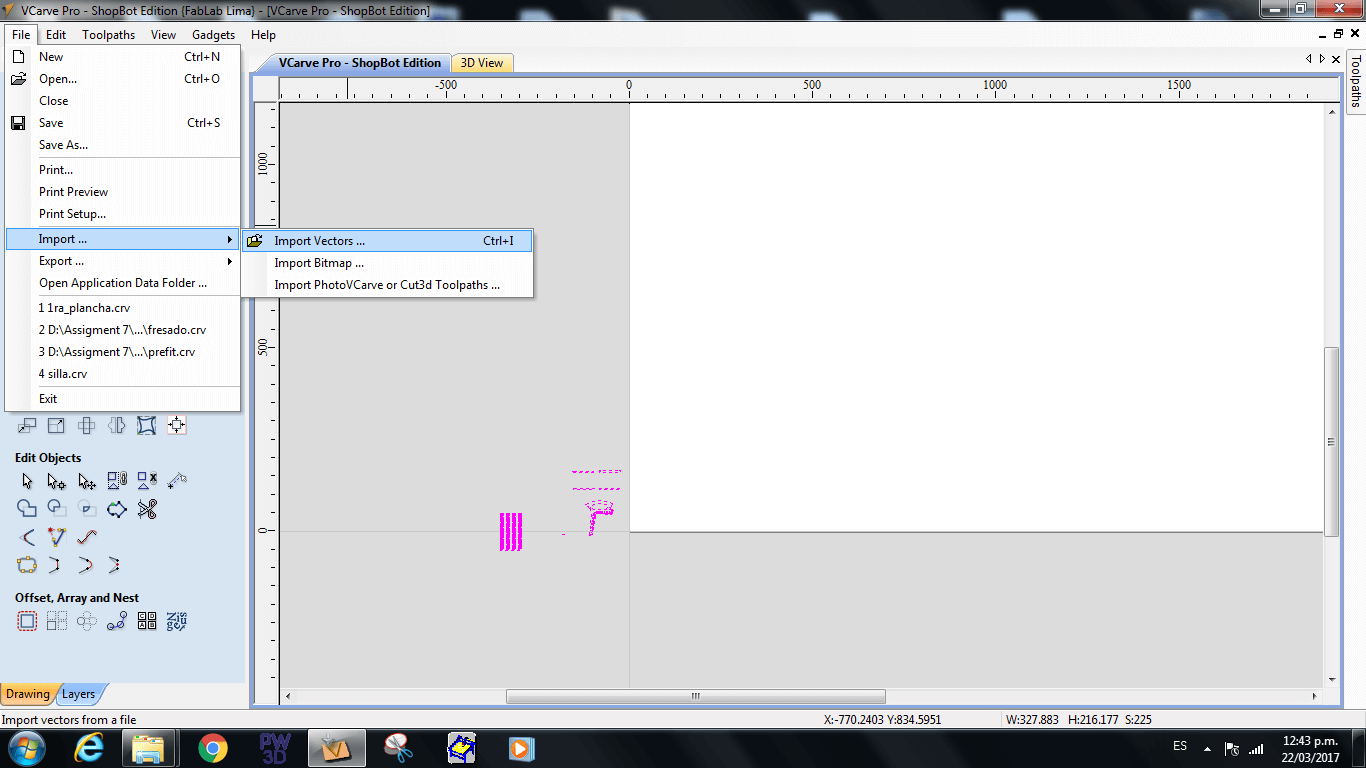Click Windows Start button
This screenshot has width=1366, height=768.
[x=26, y=748]
